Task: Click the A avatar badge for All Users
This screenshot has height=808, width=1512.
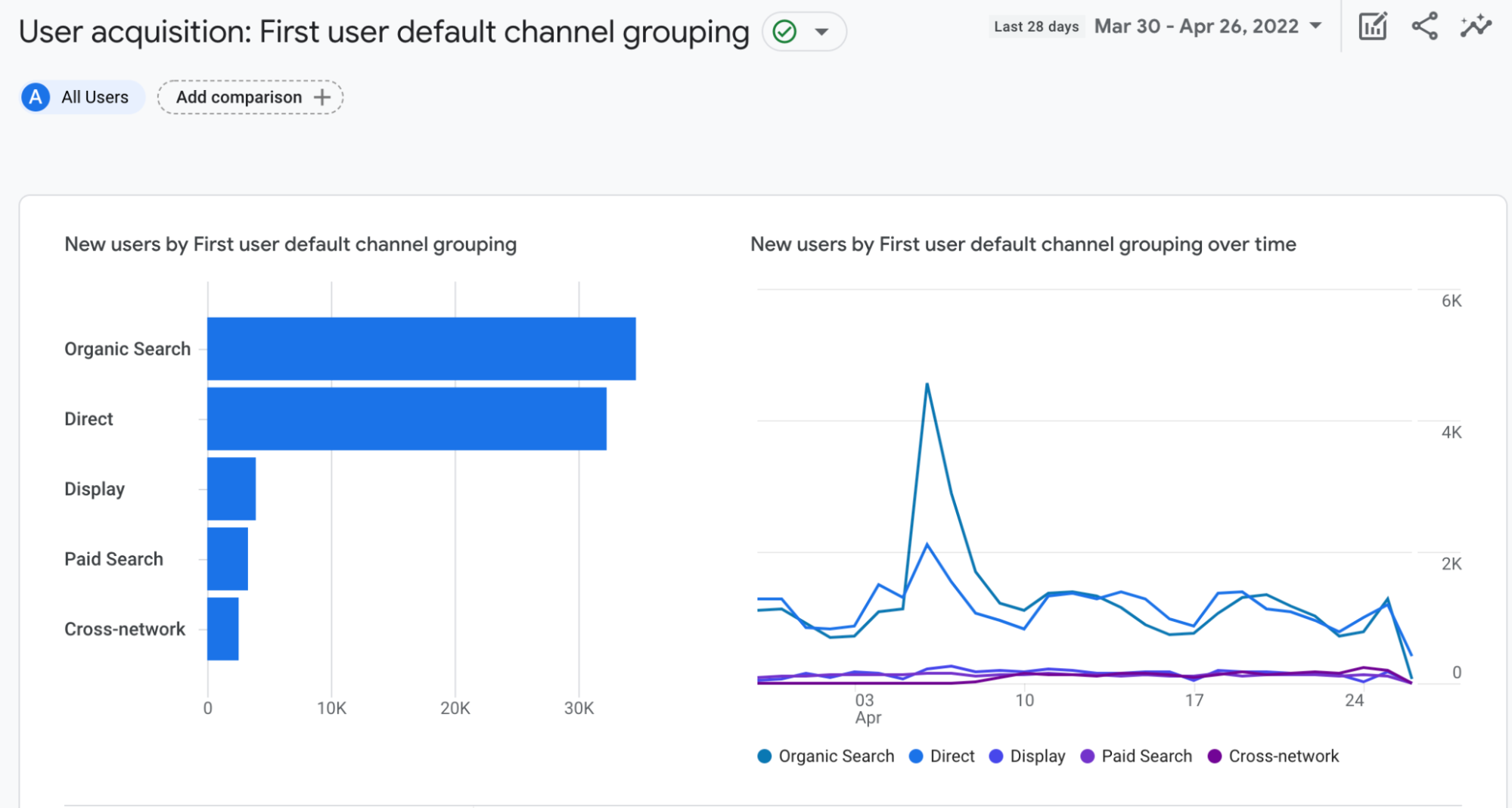Action: coord(36,97)
